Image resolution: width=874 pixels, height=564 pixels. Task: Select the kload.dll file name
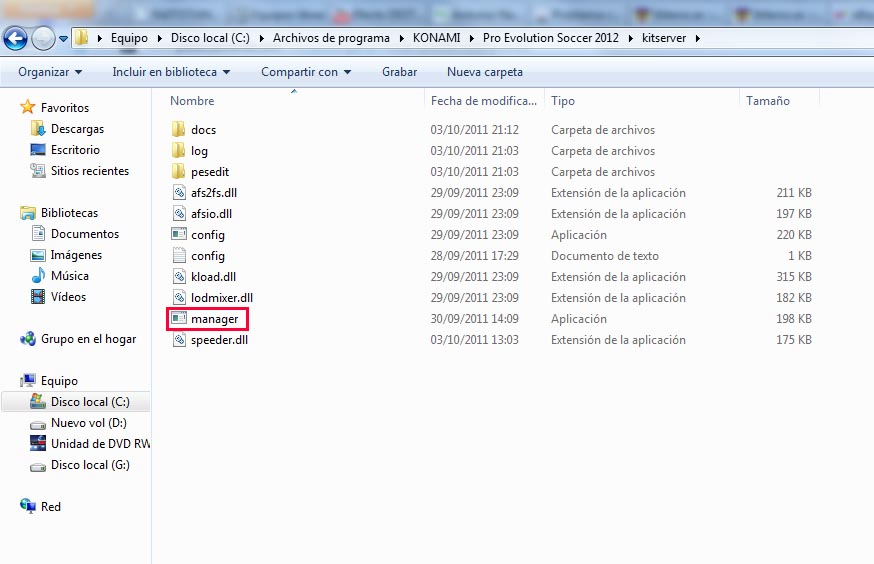(213, 277)
